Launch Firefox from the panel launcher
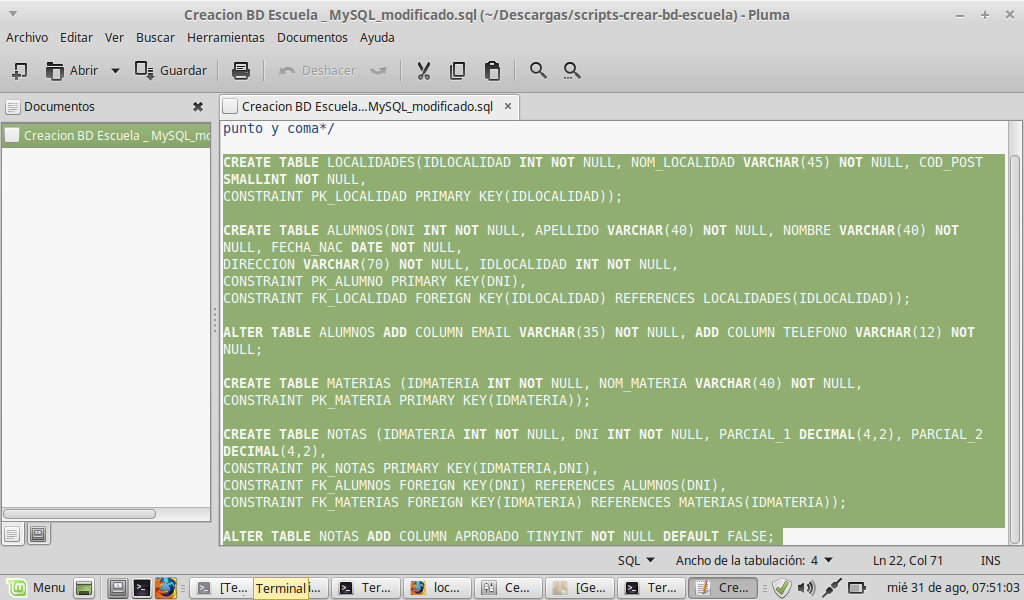This screenshot has height=600, width=1024. coord(166,588)
